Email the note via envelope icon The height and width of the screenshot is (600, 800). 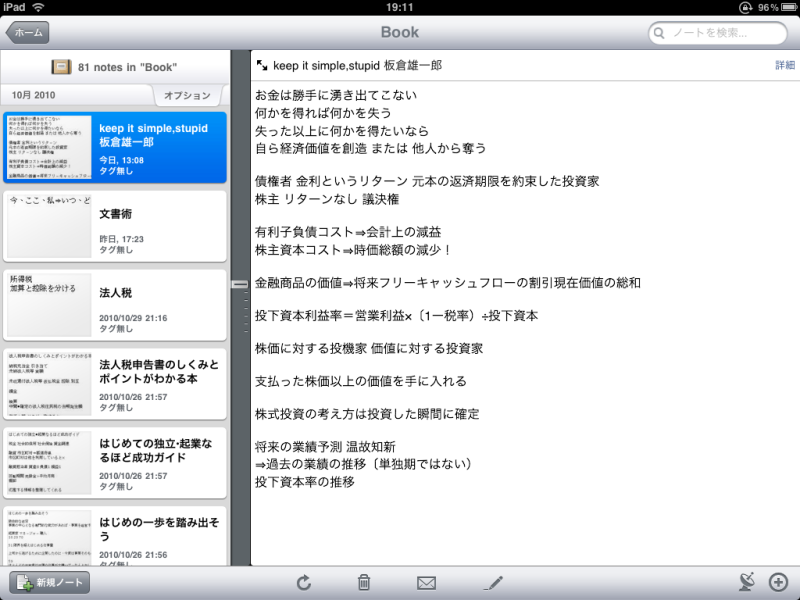coord(427,582)
